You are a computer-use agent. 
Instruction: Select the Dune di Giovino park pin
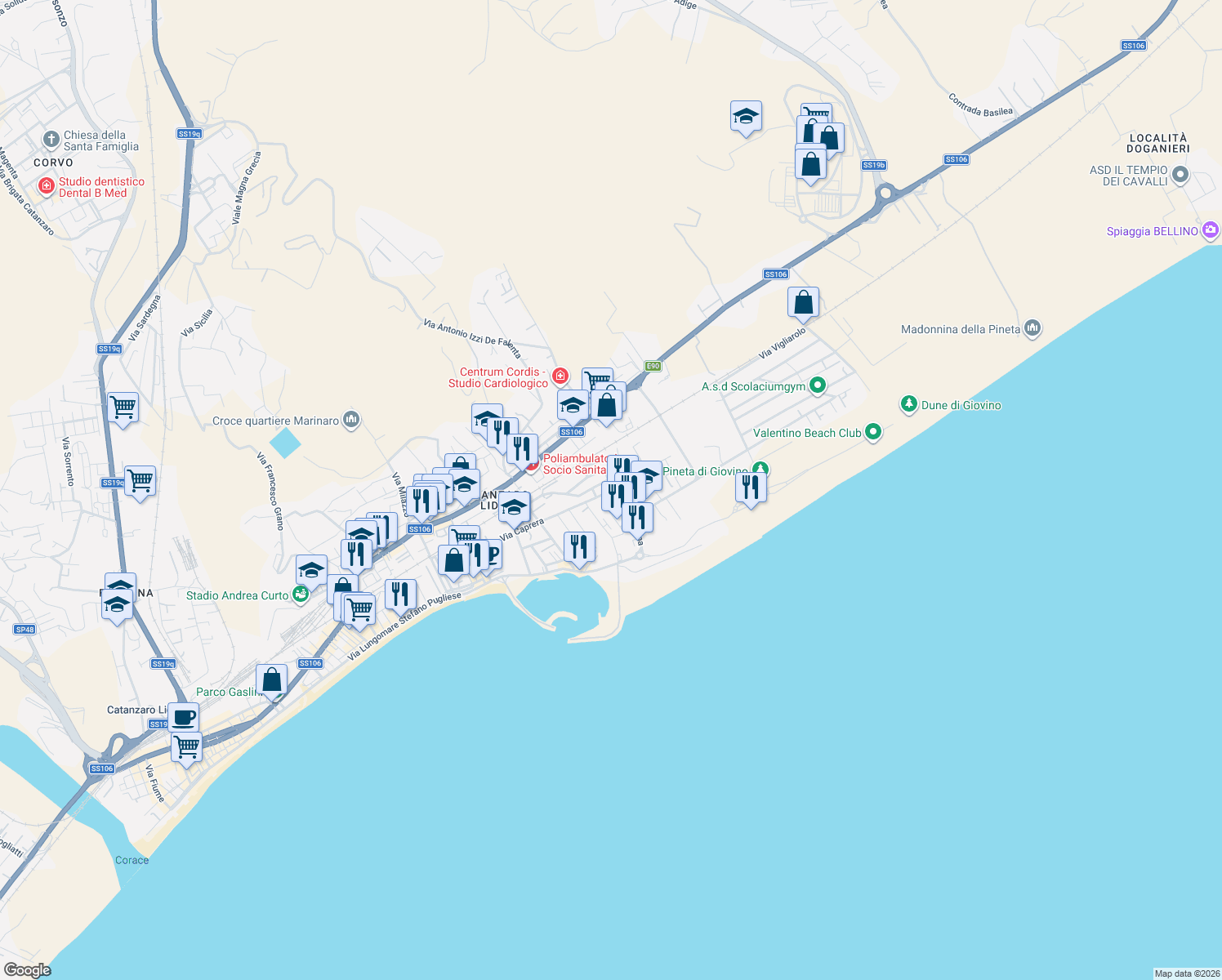909,403
